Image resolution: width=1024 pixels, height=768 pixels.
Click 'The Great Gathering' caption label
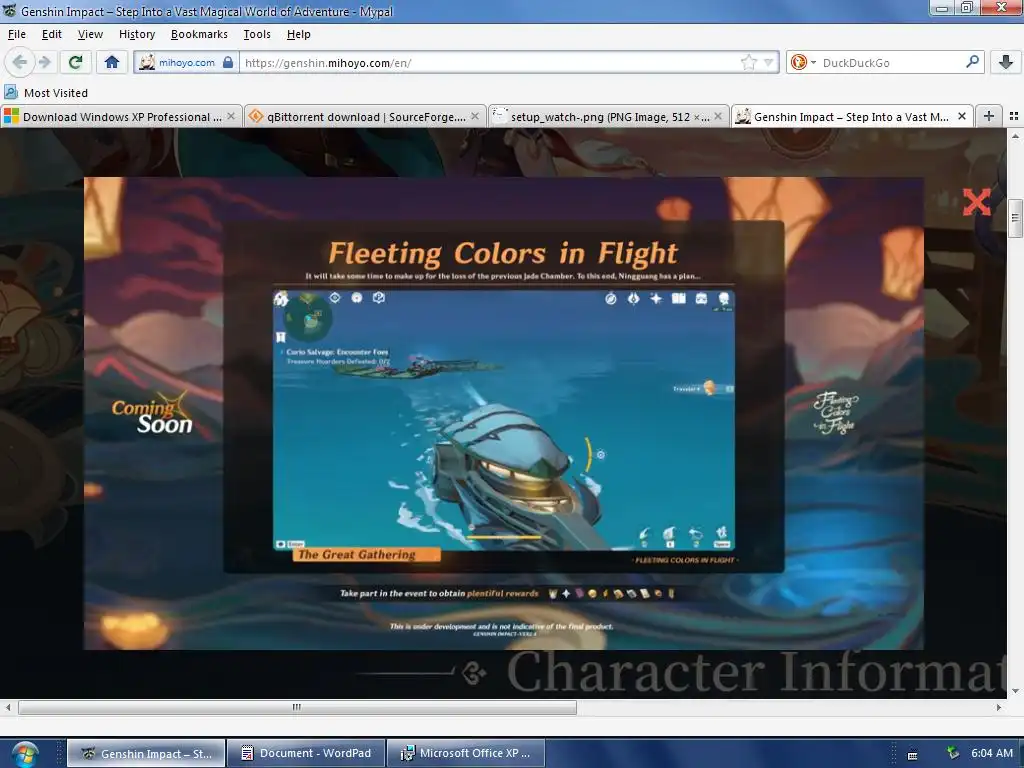[366, 554]
